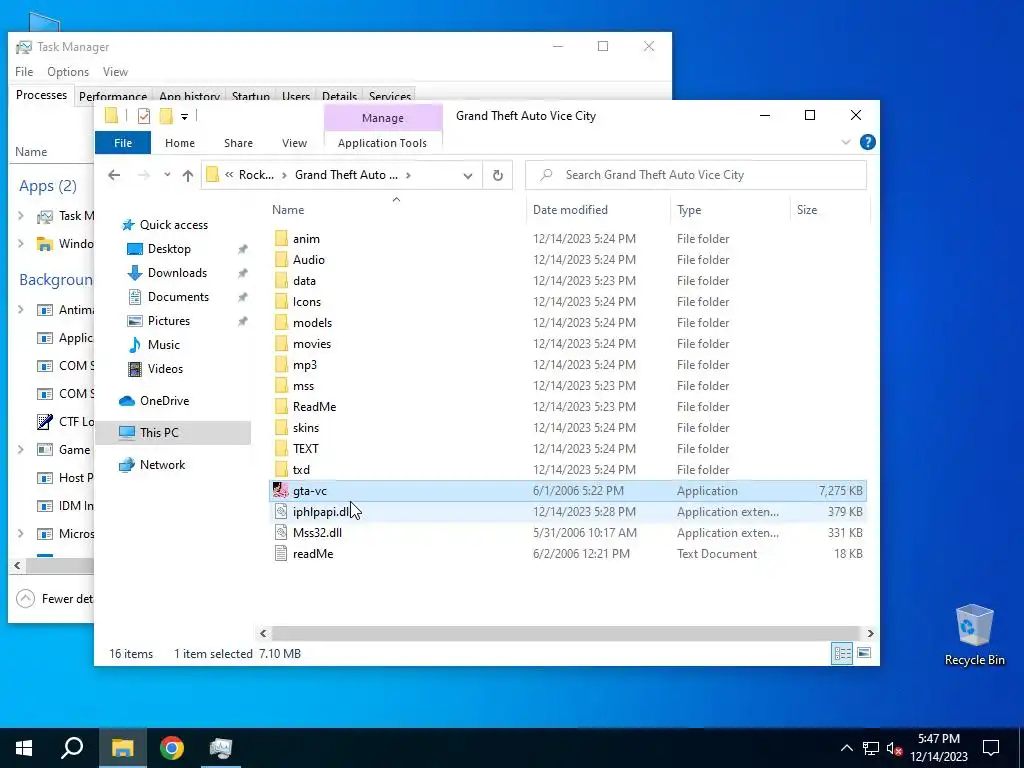Expand the ribbon with the chevron
Screen dimensions: 1024x768
click(846, 142)
